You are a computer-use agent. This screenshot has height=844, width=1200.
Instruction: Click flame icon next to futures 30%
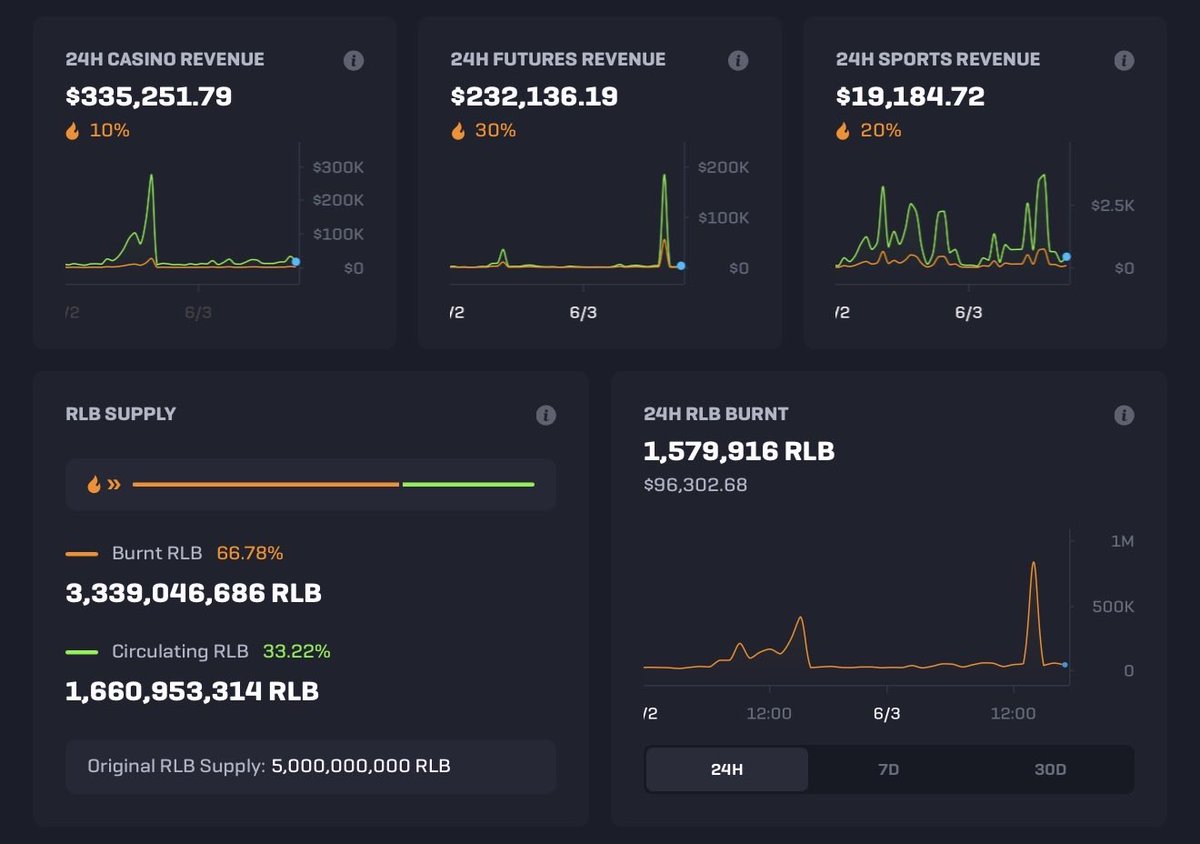[x=458, y=131]
